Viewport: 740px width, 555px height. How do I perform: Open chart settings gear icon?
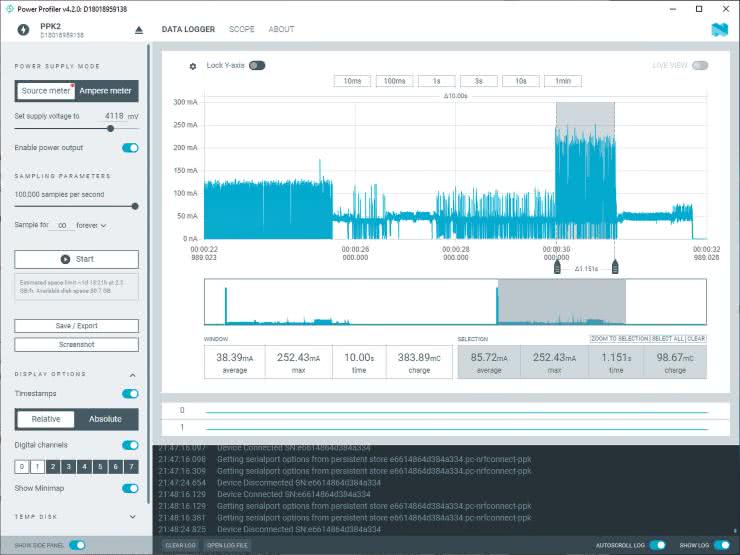click(193, 66)
